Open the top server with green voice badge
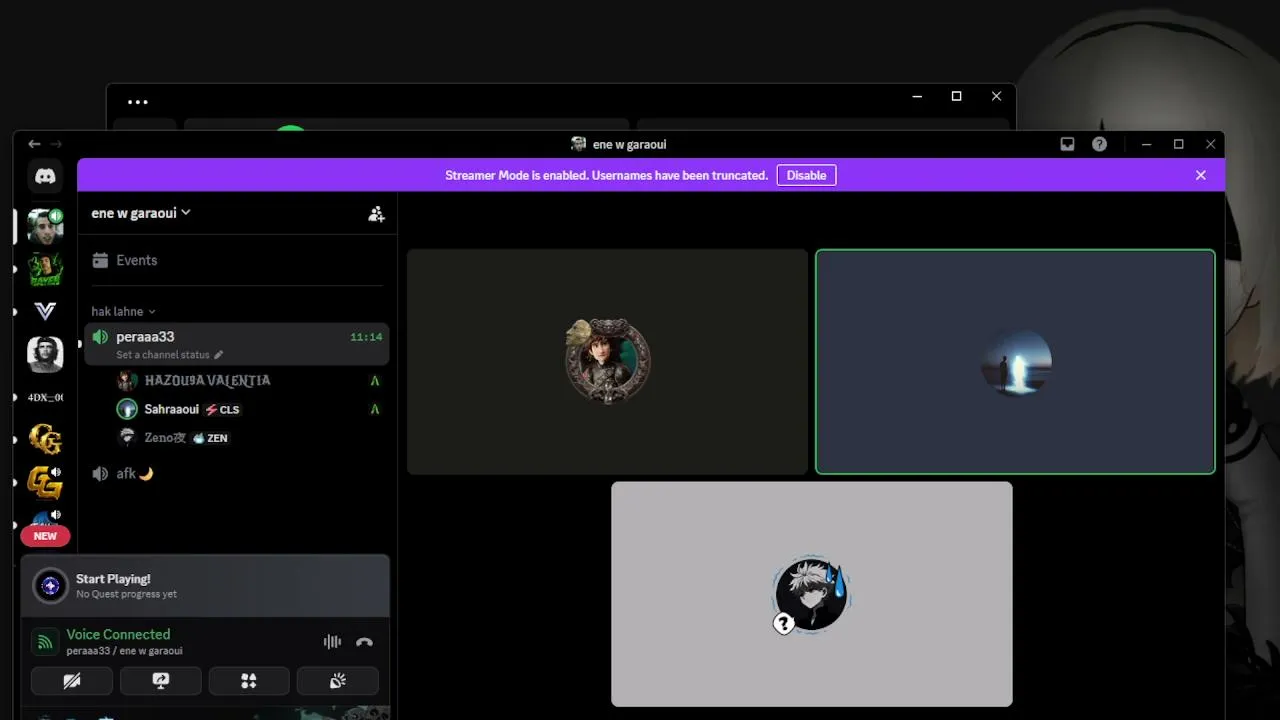 (x=45, y=227)
